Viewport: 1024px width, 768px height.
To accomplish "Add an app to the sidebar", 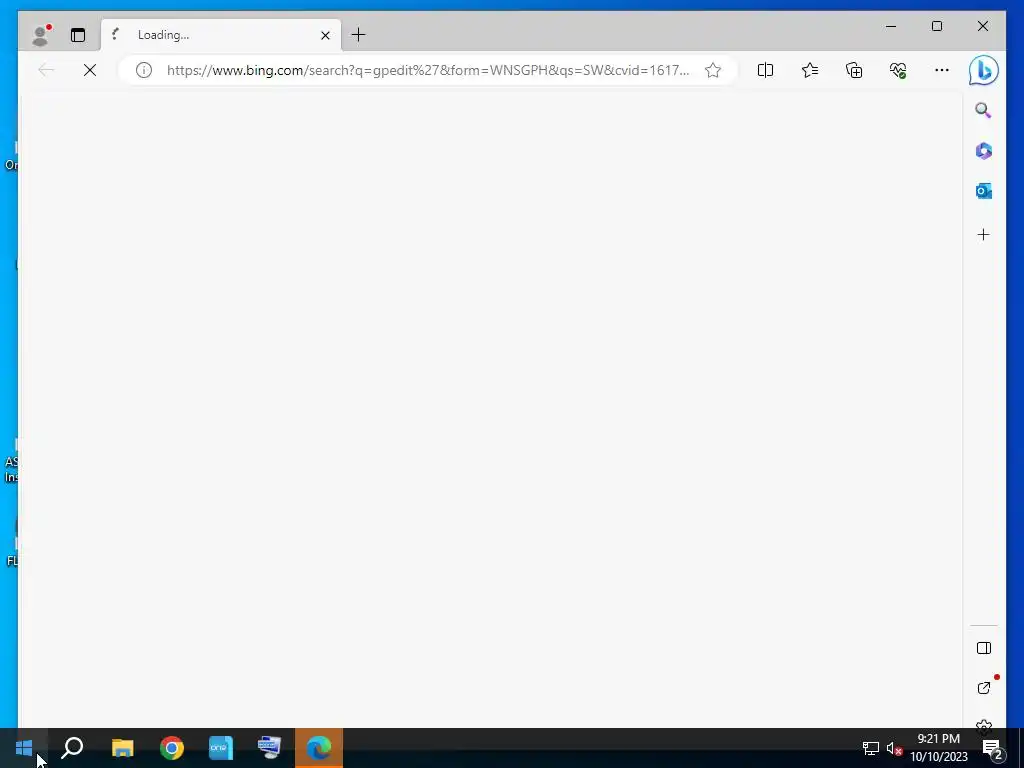I will 984,234.
